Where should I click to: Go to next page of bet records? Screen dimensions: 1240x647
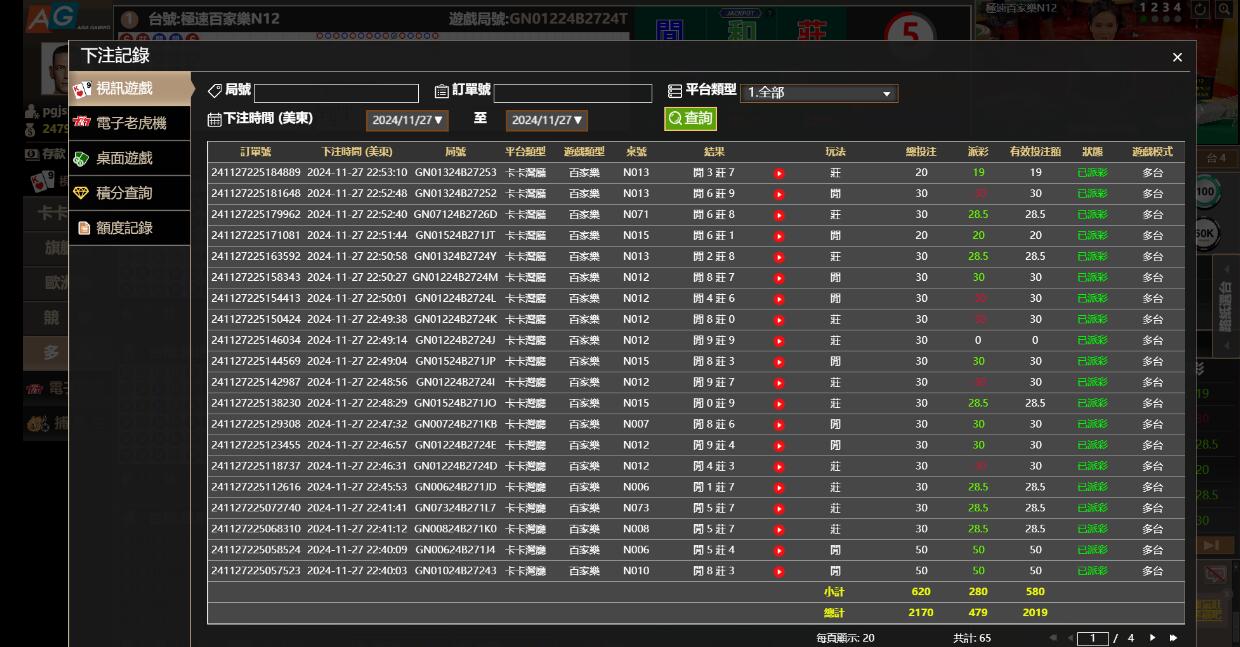tap(1152, 638)
